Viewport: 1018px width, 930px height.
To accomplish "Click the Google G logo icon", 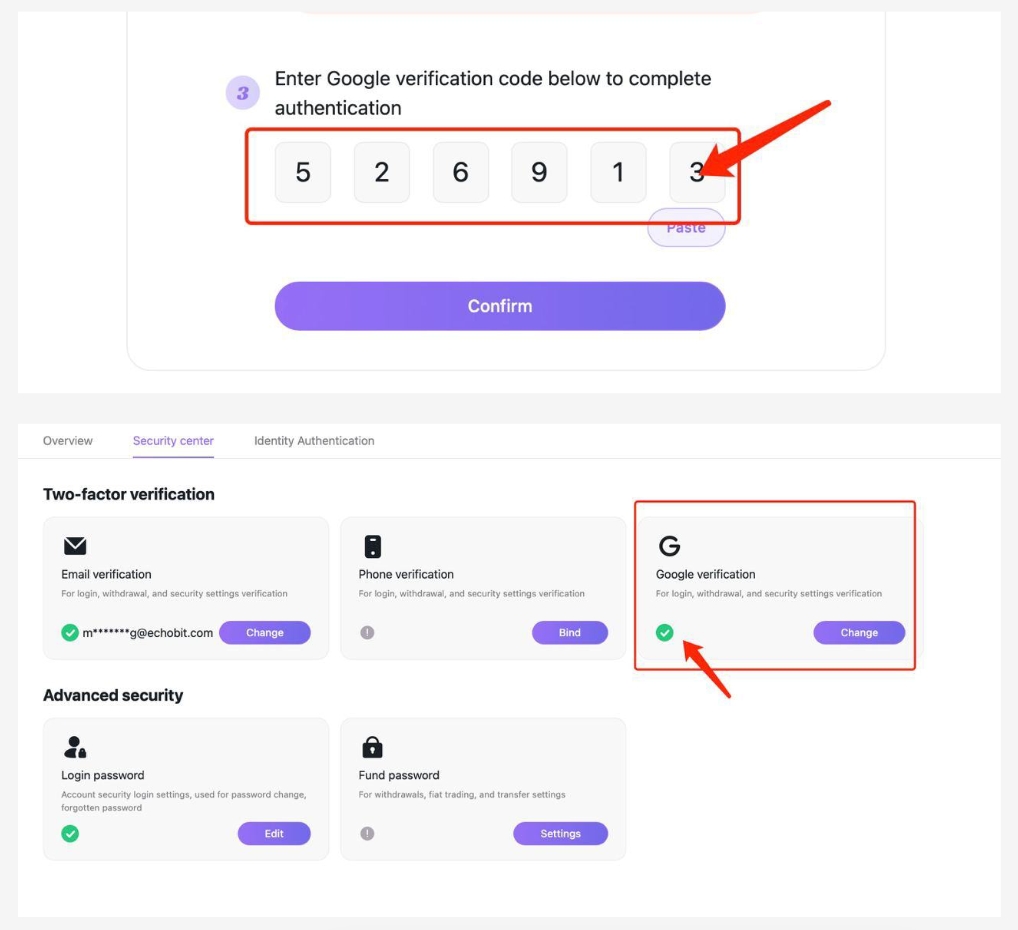I will 669,546.
